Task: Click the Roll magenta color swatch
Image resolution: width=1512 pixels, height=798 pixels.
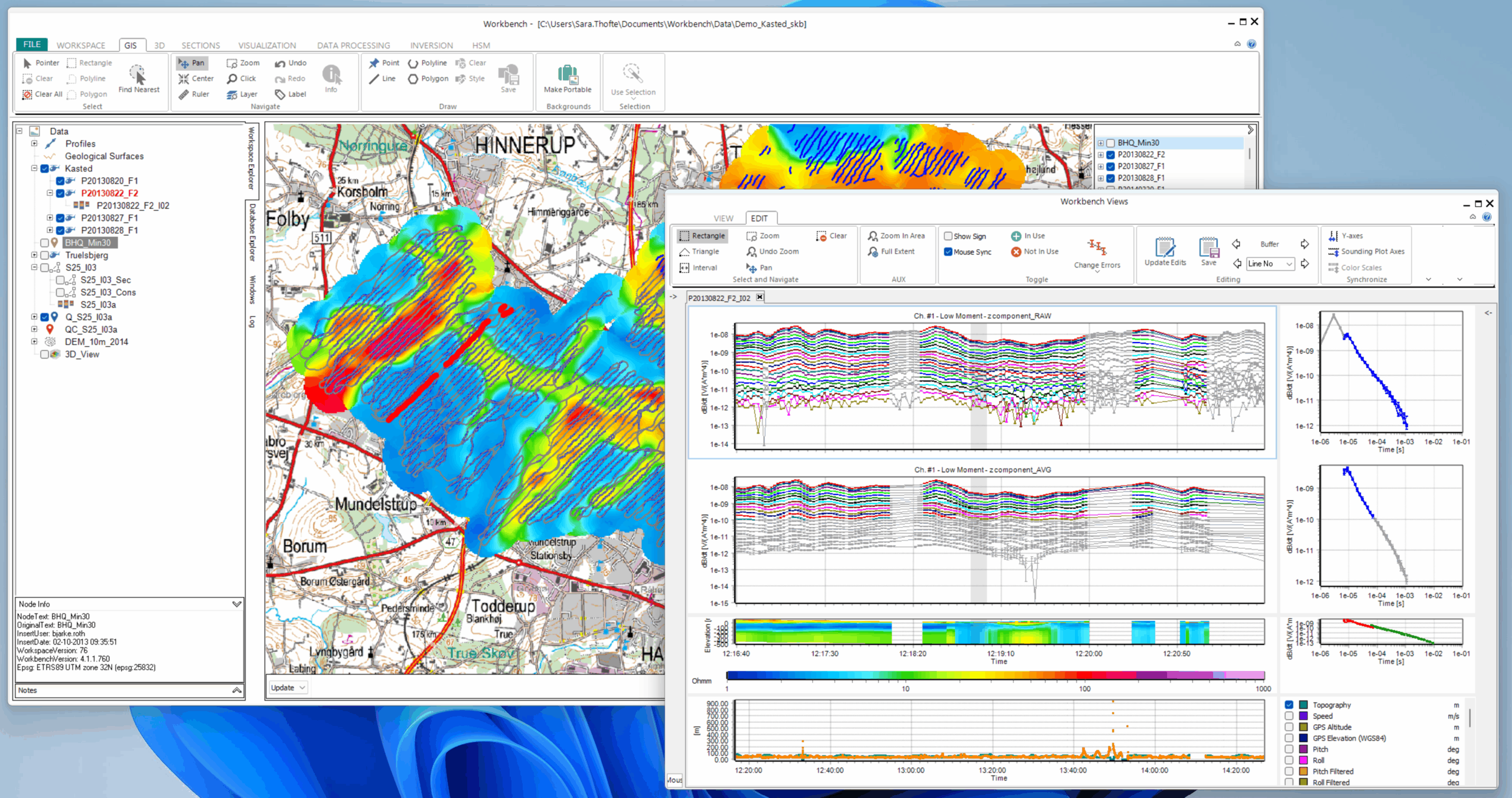Action: pyautogui.click(x=1303, y=760)
